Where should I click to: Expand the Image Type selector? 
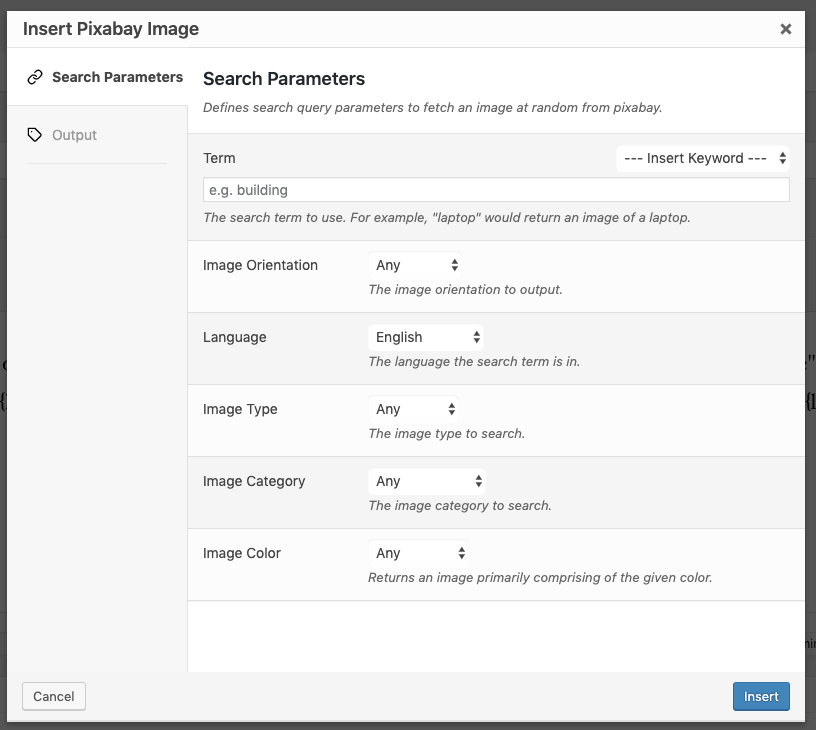coord(413,409)
